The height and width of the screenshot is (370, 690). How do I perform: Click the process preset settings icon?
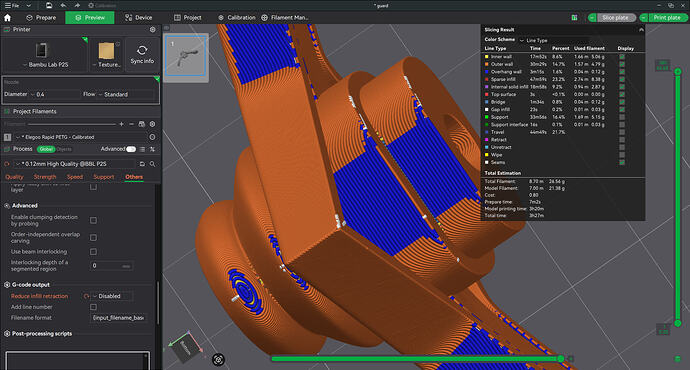pyautogui.click(x=152, y=149)
